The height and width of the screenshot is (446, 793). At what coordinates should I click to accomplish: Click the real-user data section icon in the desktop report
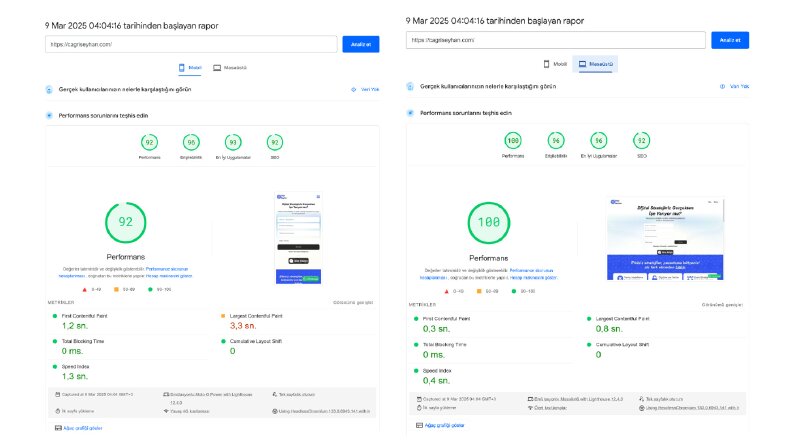tap(410, 86)
